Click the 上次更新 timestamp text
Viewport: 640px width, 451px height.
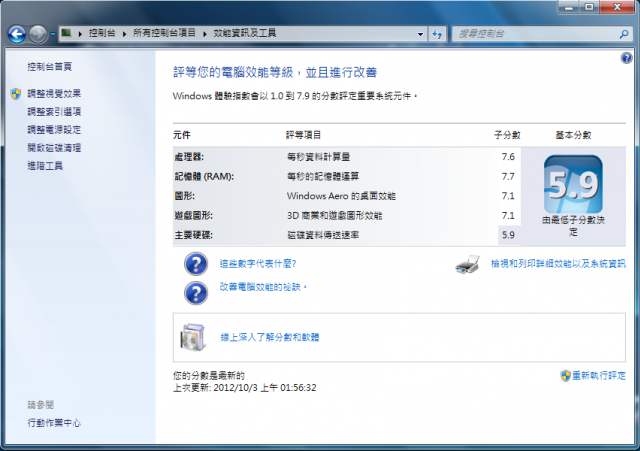tap(244, 388)
